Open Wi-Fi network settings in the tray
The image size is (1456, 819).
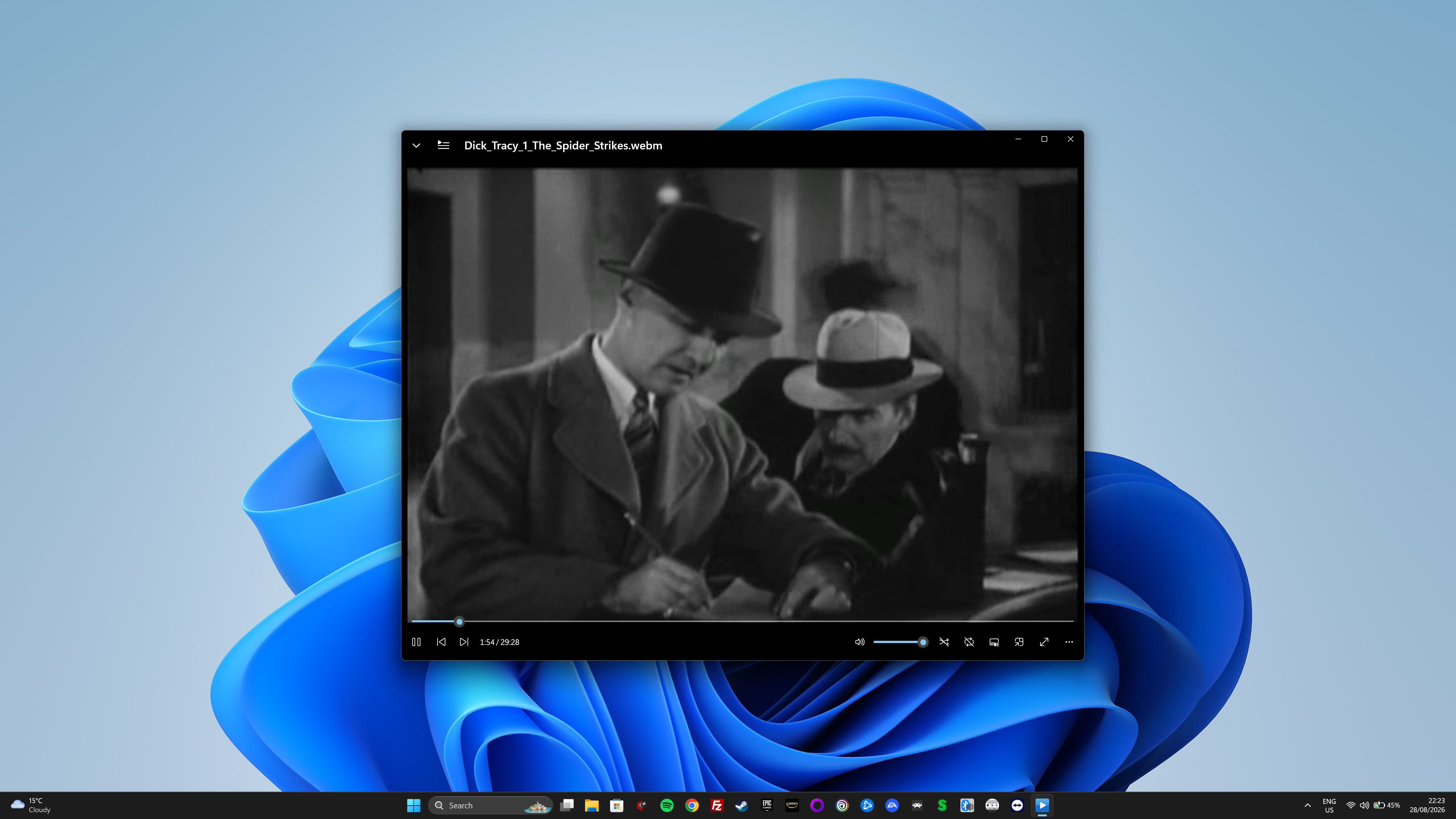(x=1350, y=805)
